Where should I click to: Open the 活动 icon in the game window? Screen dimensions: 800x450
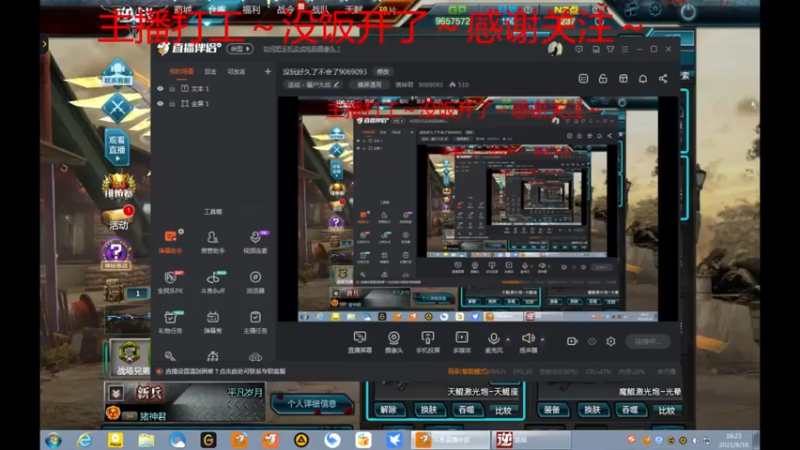tap(118, 218)
